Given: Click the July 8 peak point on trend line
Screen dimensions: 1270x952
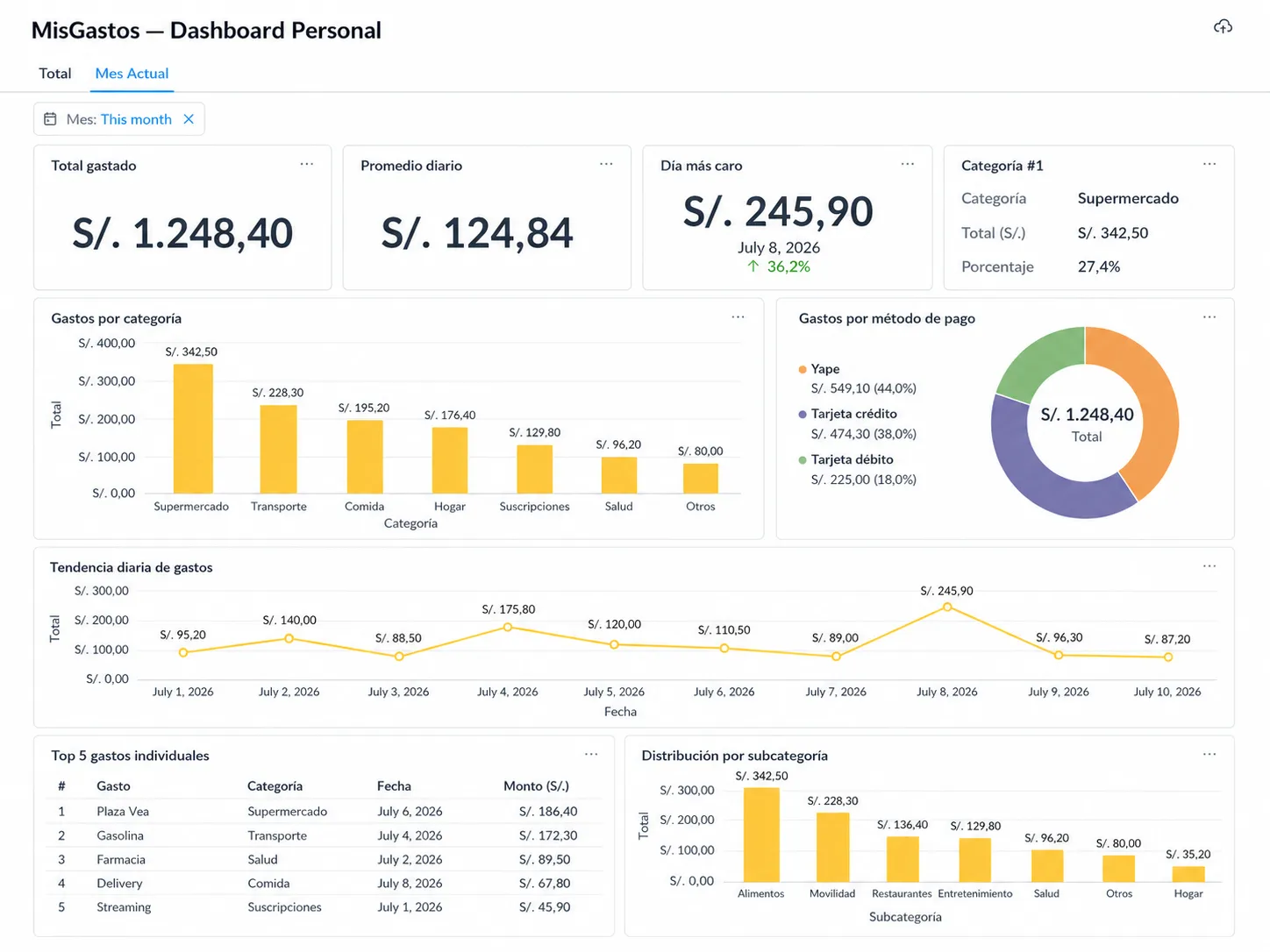Looking at the screenshot, I should (x=947, y=607).
